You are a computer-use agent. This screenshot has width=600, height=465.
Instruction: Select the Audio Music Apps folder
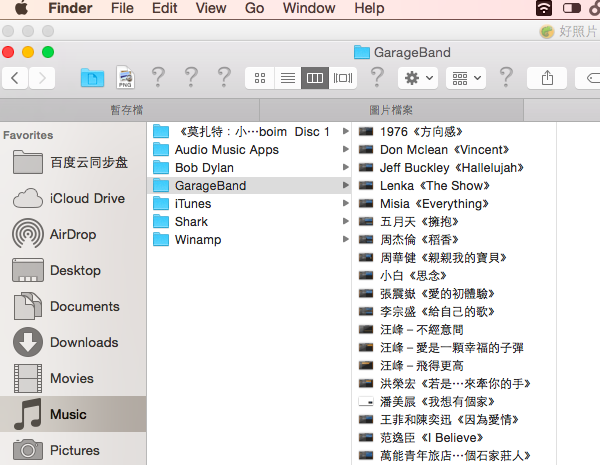(249, 150)
